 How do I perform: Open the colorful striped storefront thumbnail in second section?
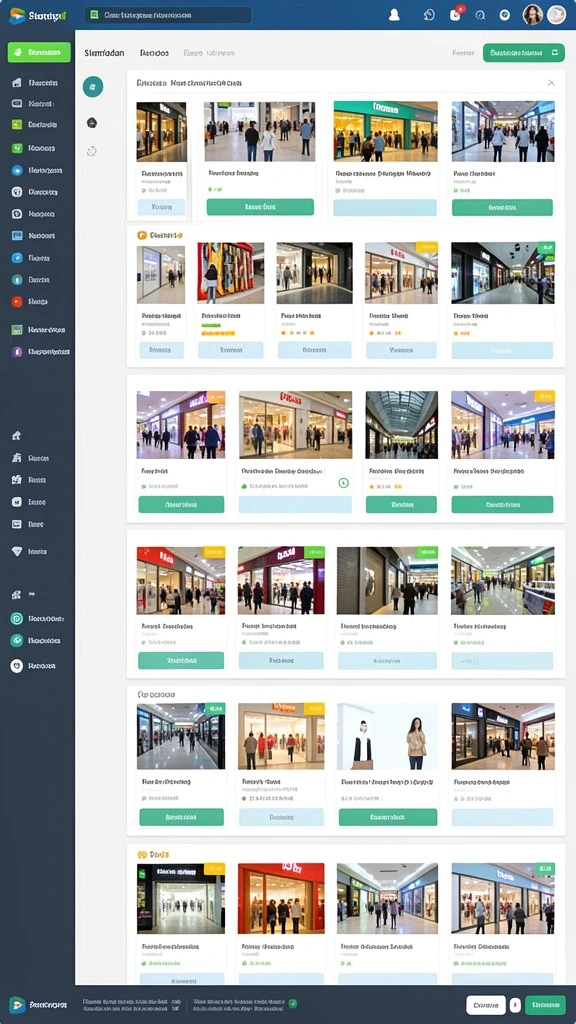click(x=231, y=273)
